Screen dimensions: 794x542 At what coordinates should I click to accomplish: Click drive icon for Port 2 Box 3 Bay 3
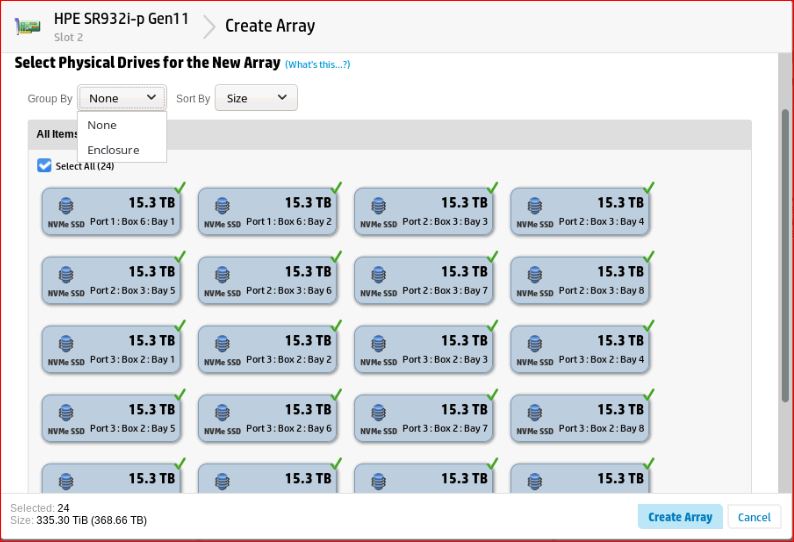pyautogui.click(x=378, y=207)
